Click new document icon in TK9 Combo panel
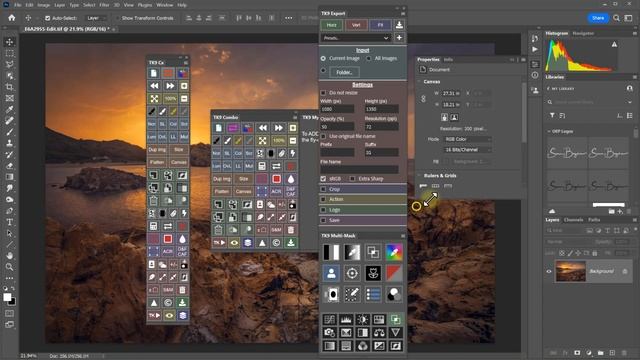Image resolution: width=640 pixels, height=360 pixels. [218, 128]
